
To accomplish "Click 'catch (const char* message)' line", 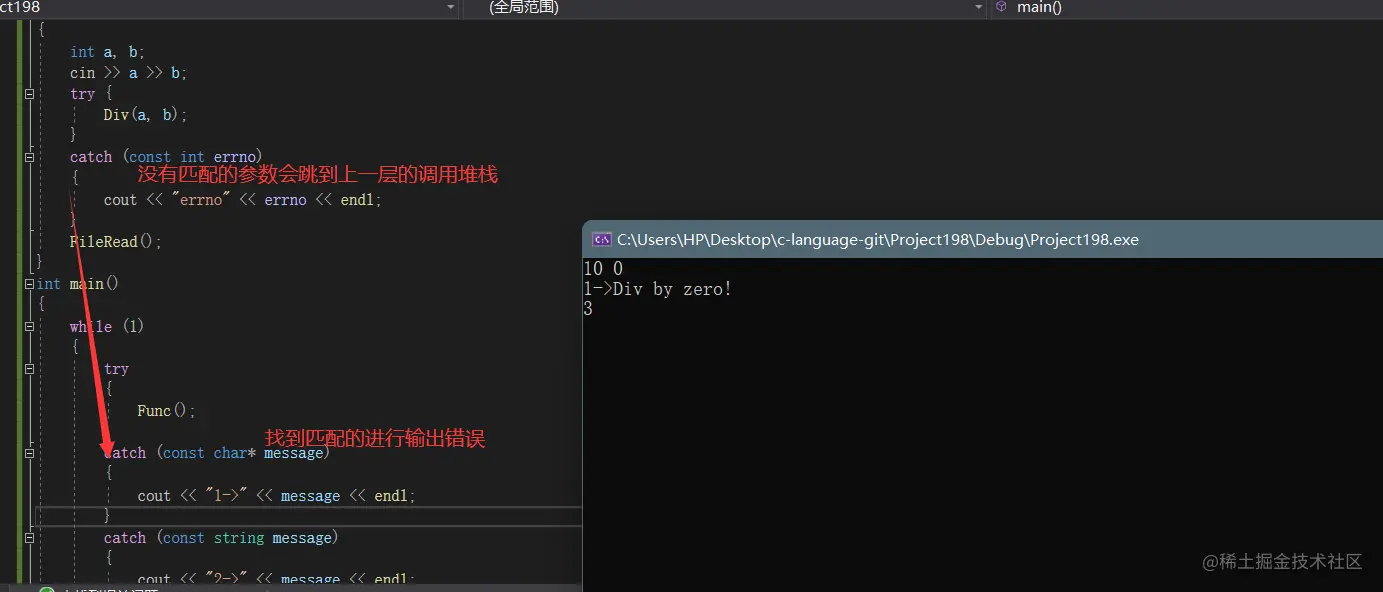I will click(216, 453).
